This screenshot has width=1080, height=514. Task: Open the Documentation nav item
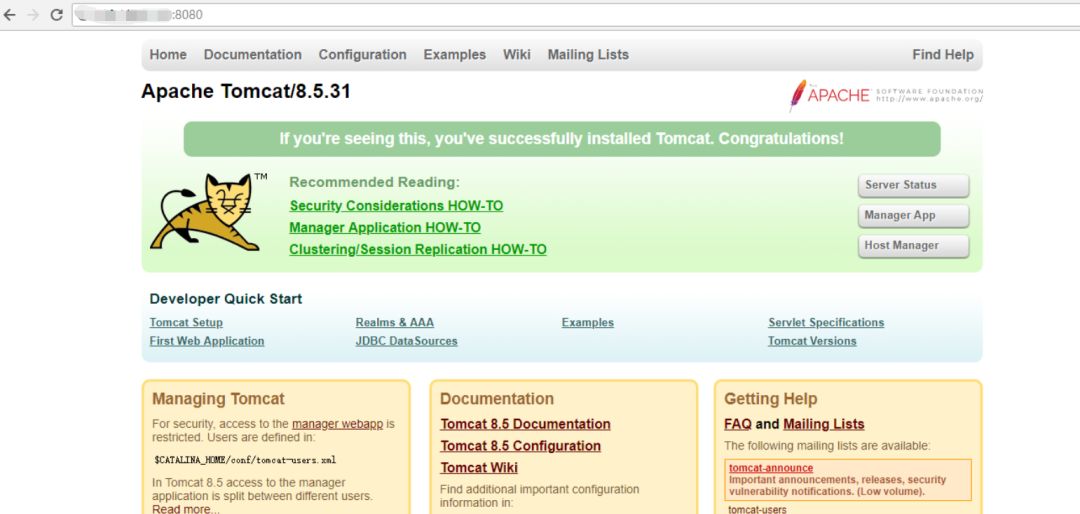point(253,54)
